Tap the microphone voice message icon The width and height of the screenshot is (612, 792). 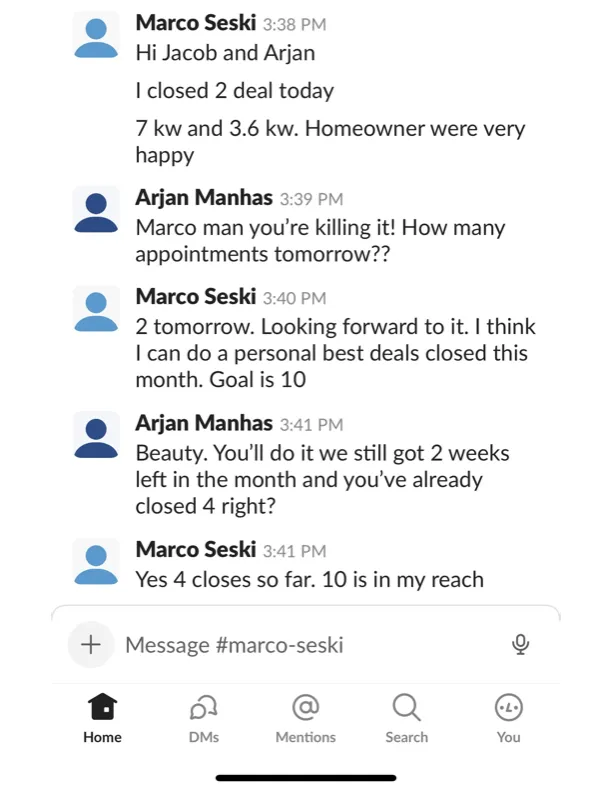520,645
